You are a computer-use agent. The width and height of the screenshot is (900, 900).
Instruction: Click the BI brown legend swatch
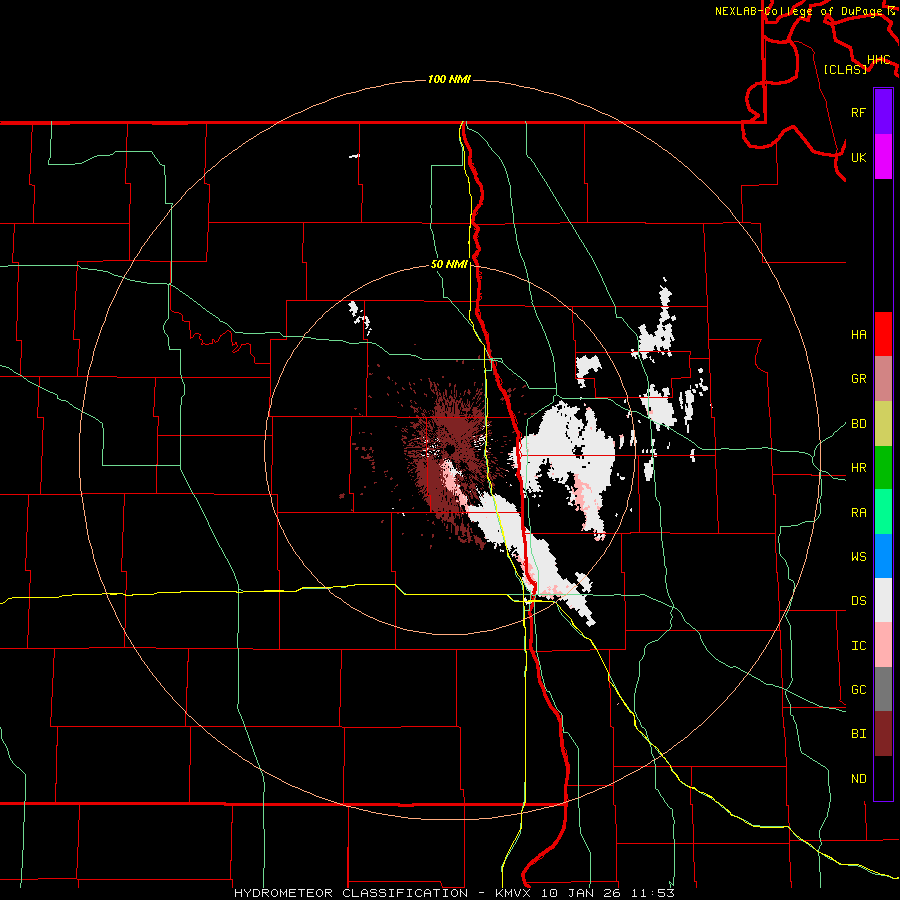883,734
